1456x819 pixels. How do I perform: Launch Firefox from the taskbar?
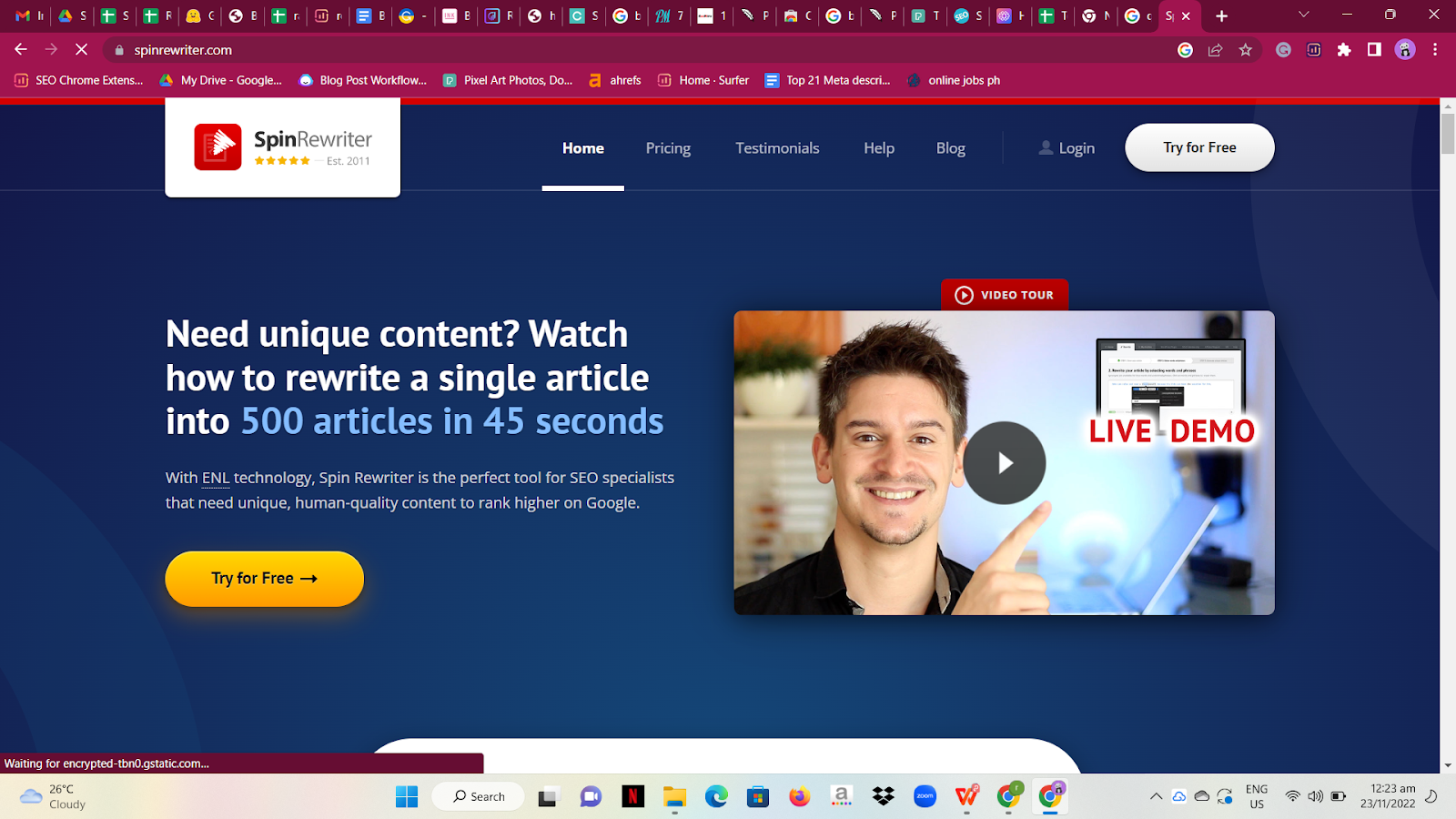799,797
